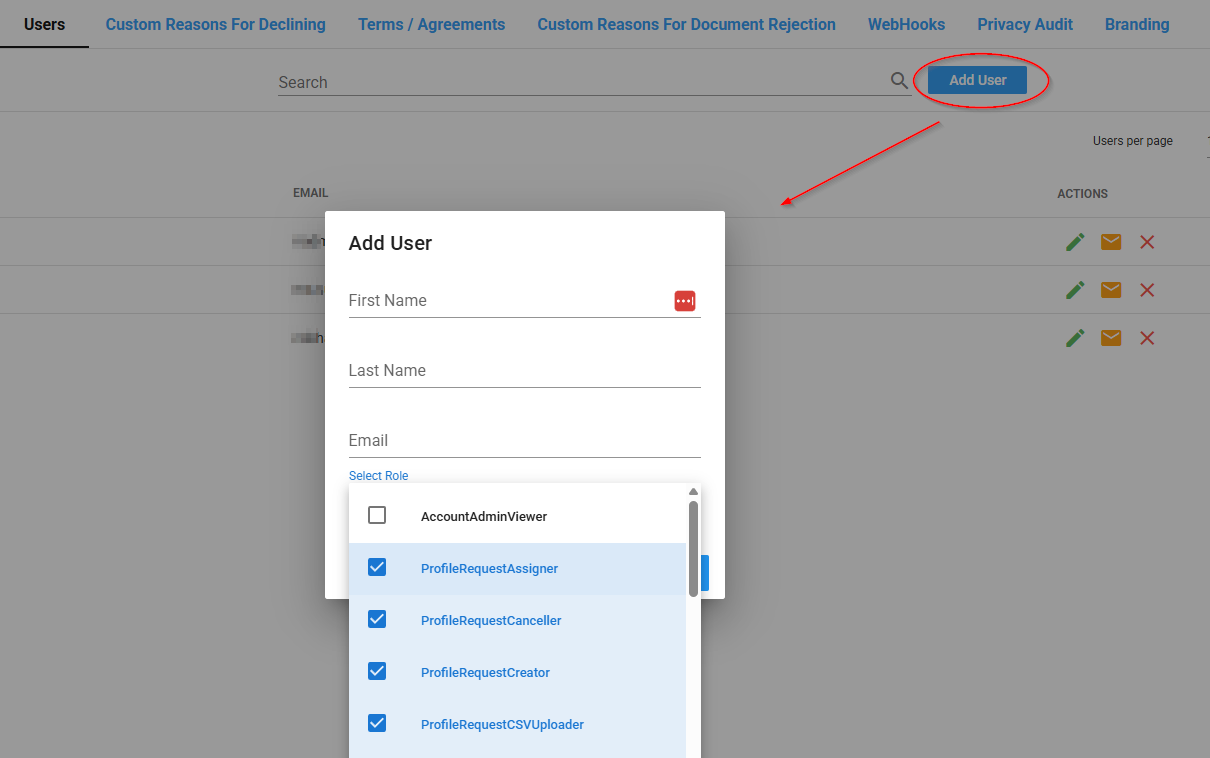Screen dimensions: 1210x758
Task: Click the edit pencil icon in second user row
Action: pos(1075,290)
